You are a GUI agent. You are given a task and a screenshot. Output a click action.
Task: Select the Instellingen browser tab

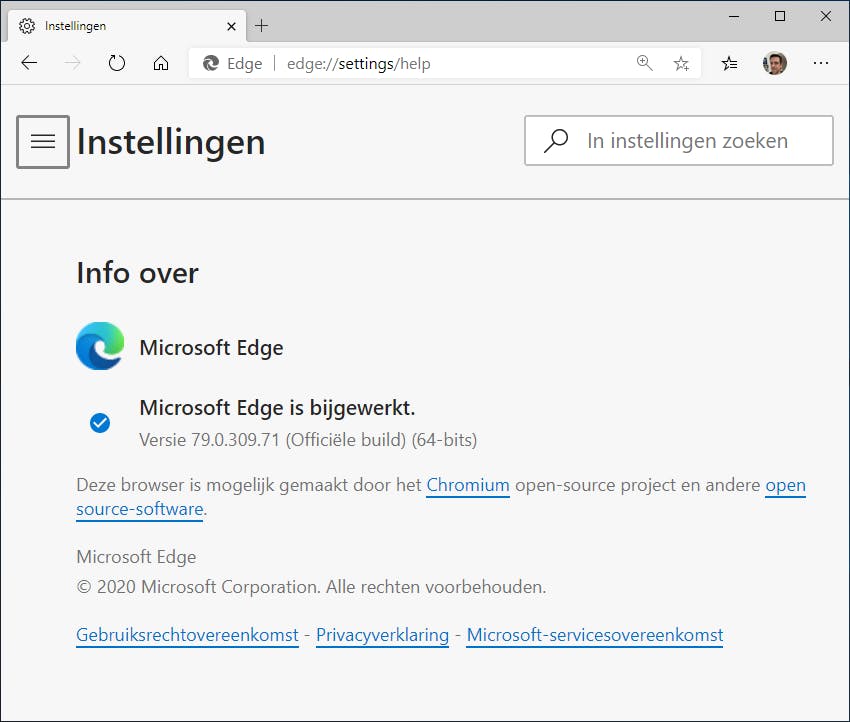[120, 25]
